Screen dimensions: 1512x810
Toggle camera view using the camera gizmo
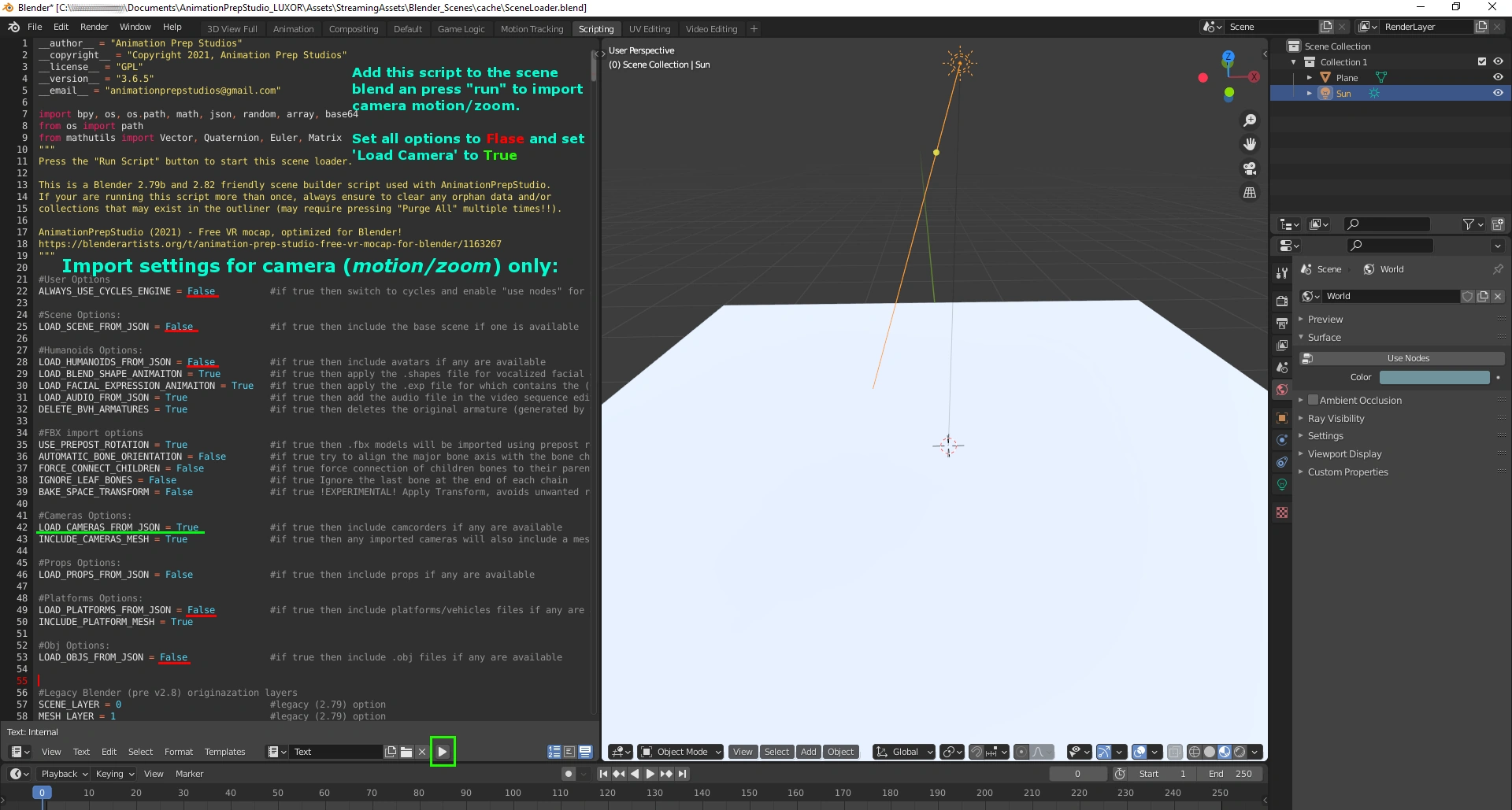(1250, 168)
